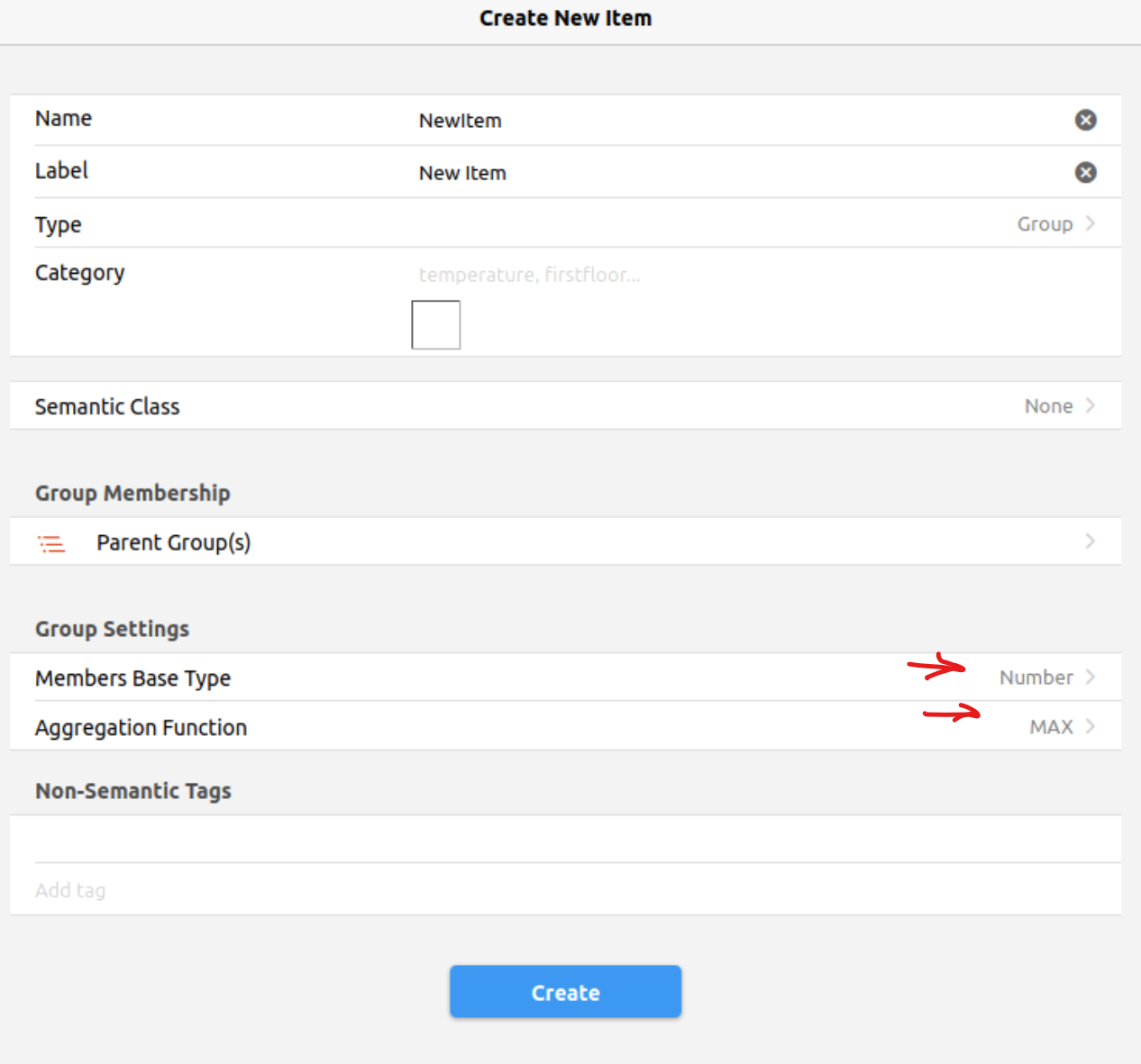Click the Aggregation Function chevron arrow

click(1091, 726)
